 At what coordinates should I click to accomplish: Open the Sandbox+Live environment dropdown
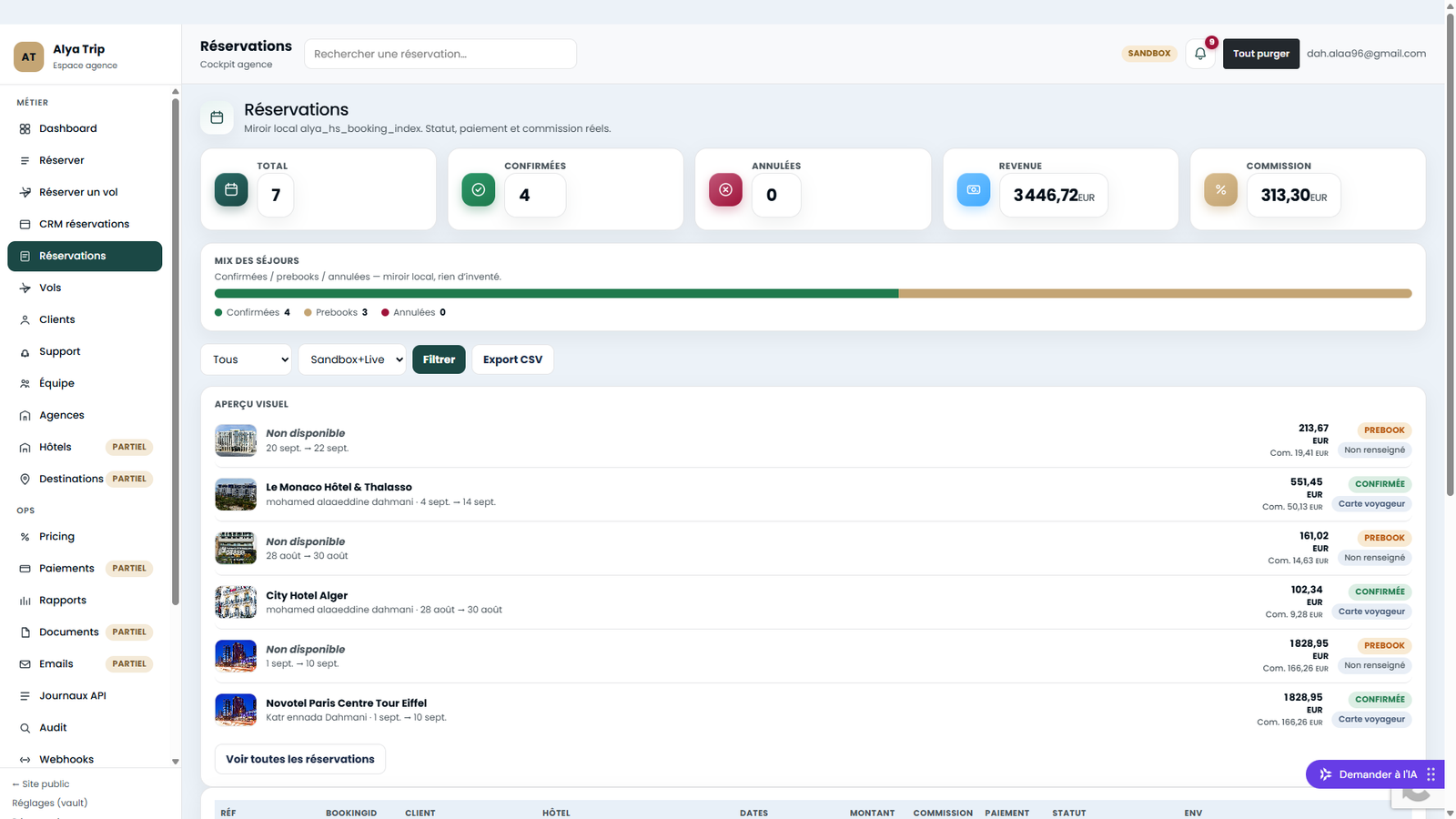tap(352, 359)
